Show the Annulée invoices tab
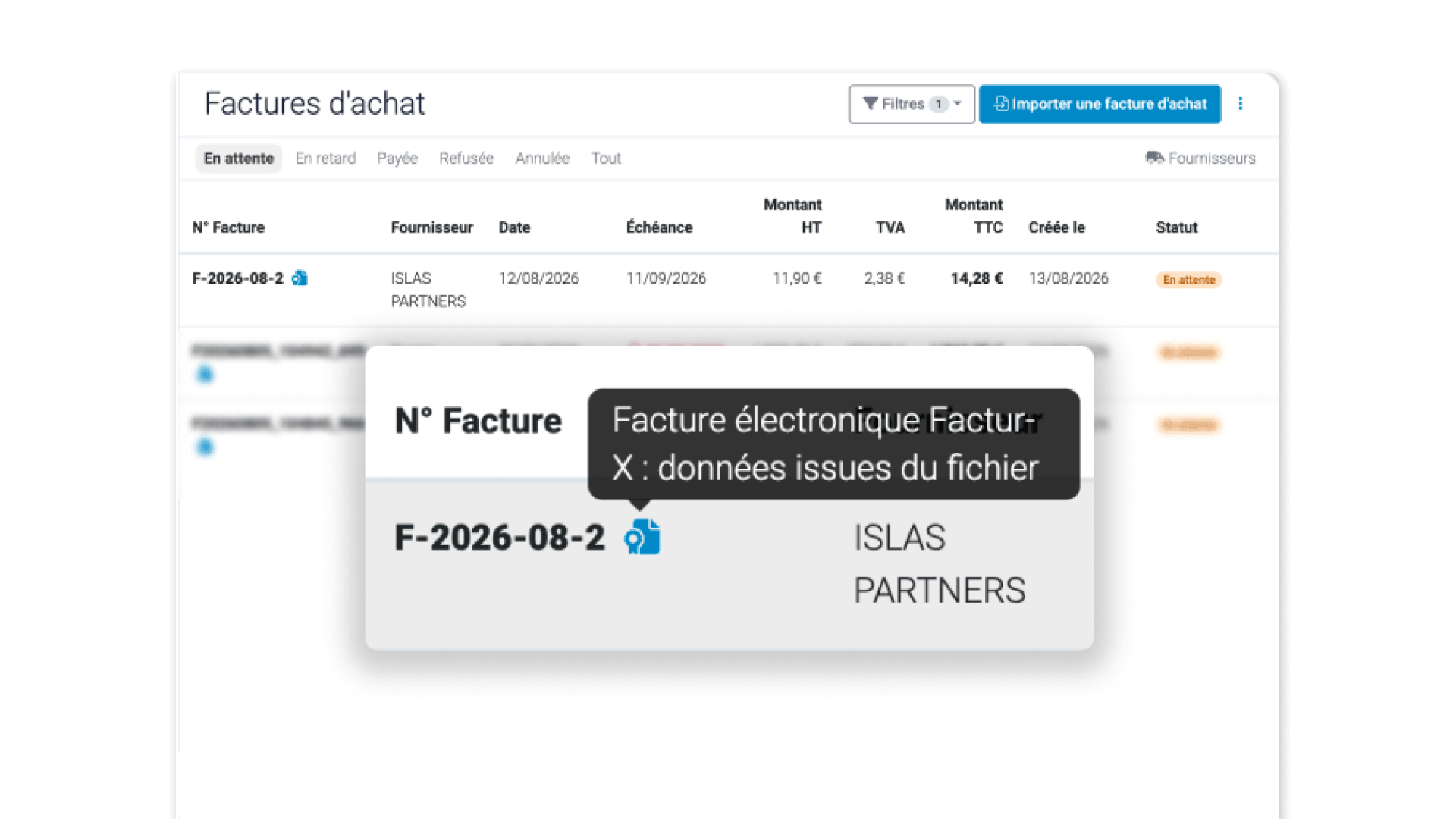The width and height of the screenshot is (1456, 819). click(x=542, y=158)
